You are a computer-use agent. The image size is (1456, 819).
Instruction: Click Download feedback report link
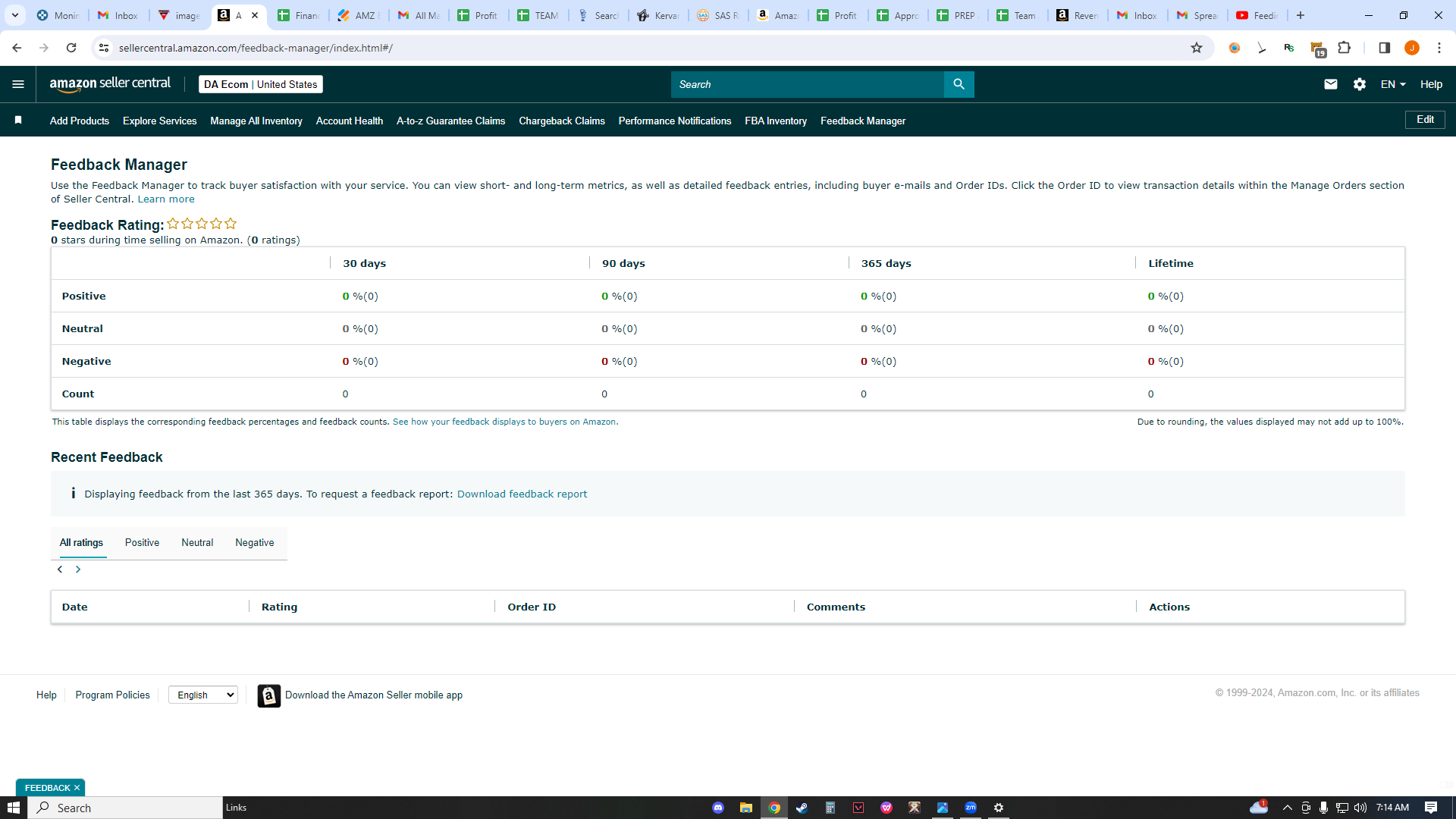pyautogui.click(x=522, y=494)
